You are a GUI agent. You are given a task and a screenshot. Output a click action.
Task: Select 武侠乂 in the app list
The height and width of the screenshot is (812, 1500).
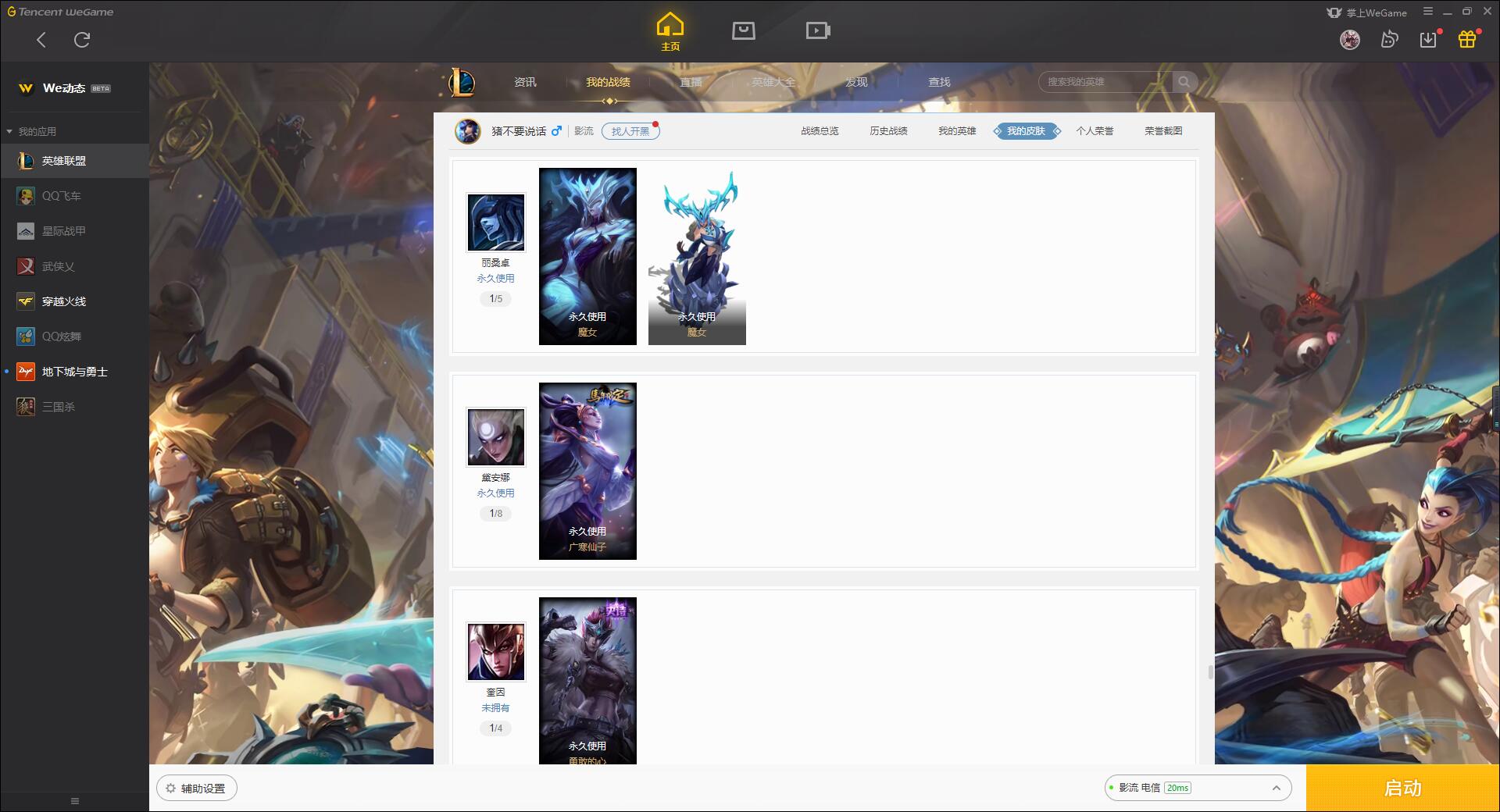[x=74, y=266]
